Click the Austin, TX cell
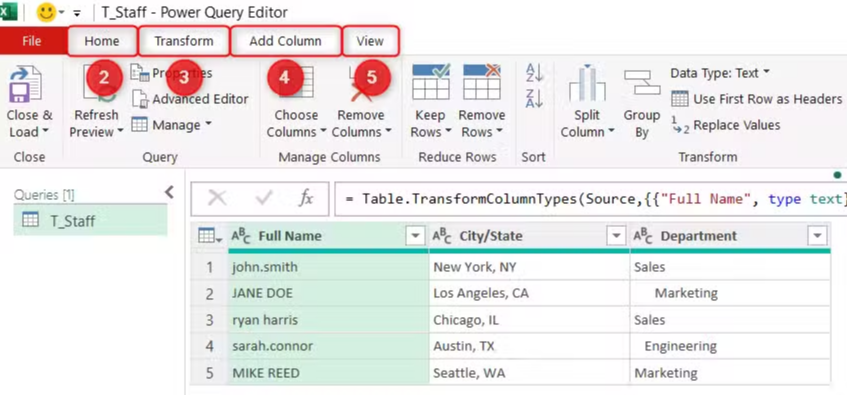847x395 pixels. coord(529,346)
